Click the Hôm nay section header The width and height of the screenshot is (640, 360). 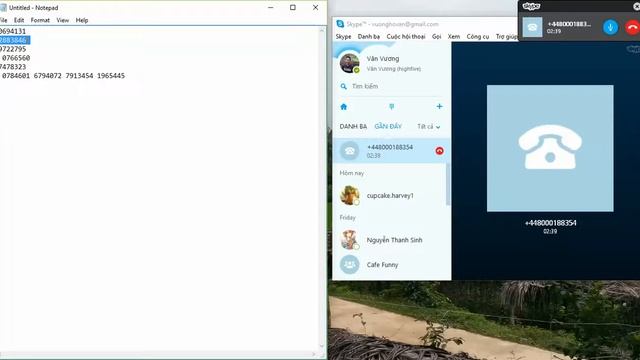(x=351, y=173)
